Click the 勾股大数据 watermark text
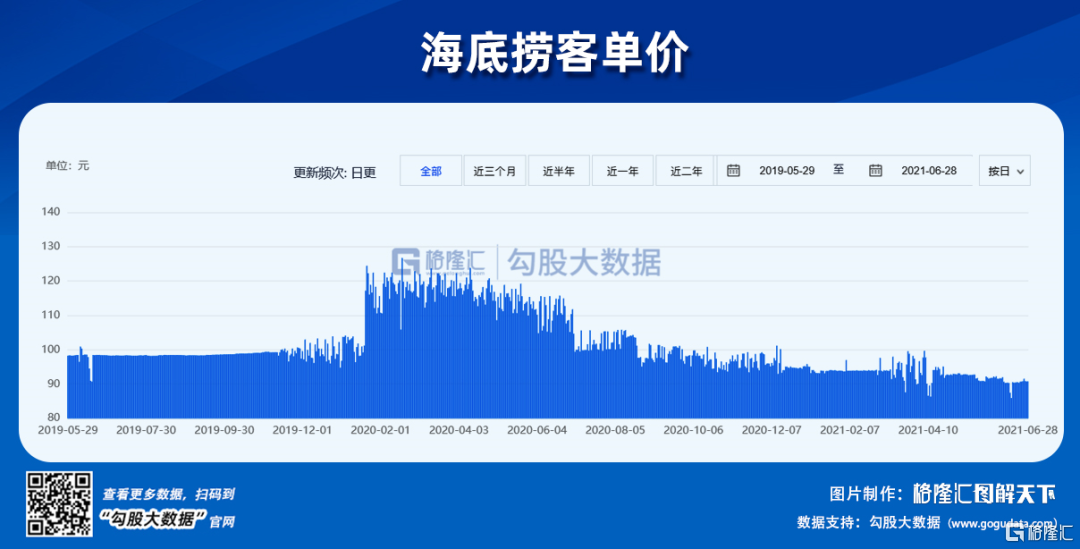This screenshot has height=549, width=1080. pos(584,262)
